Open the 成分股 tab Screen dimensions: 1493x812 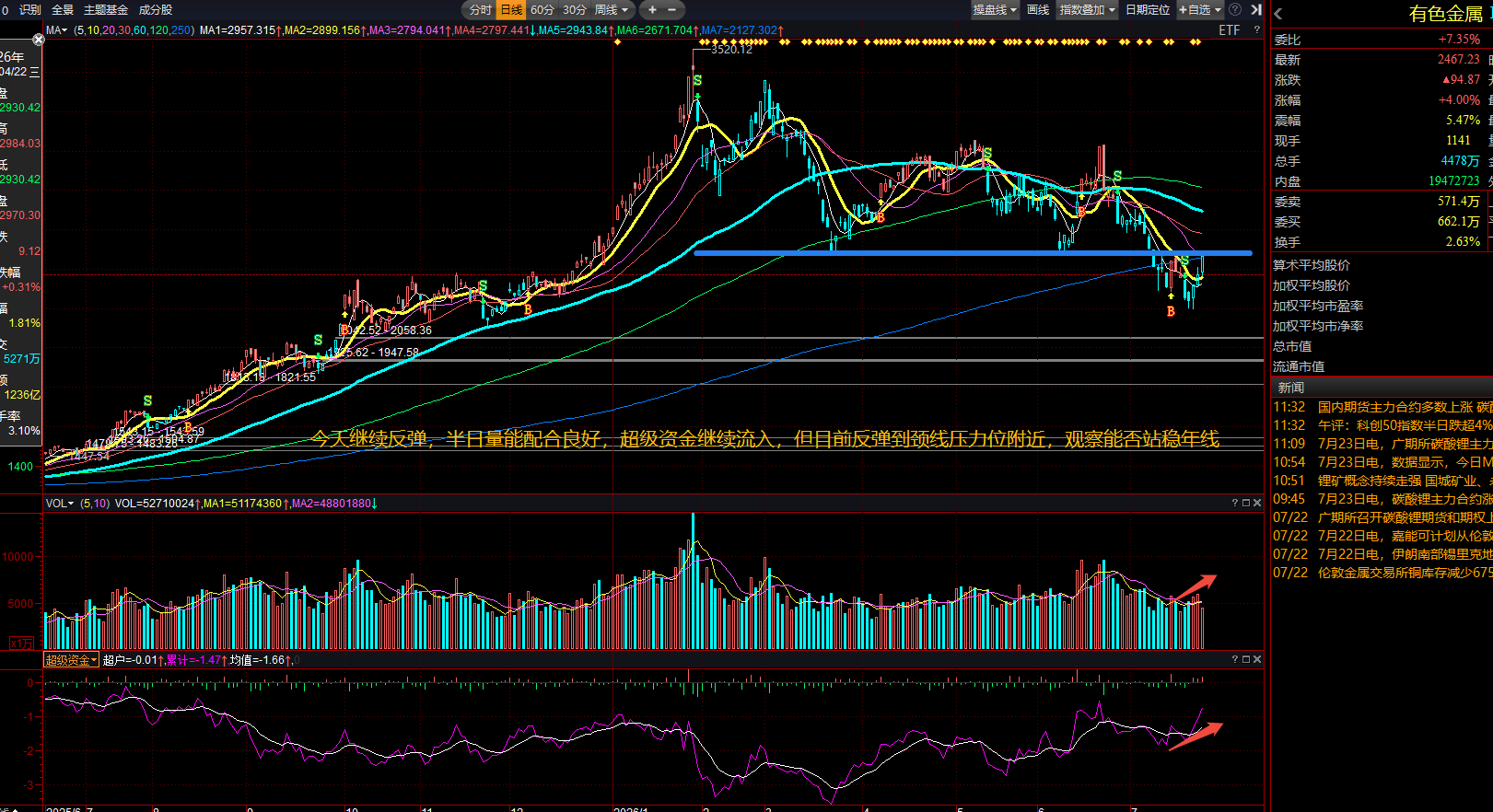tap(156, 9)
